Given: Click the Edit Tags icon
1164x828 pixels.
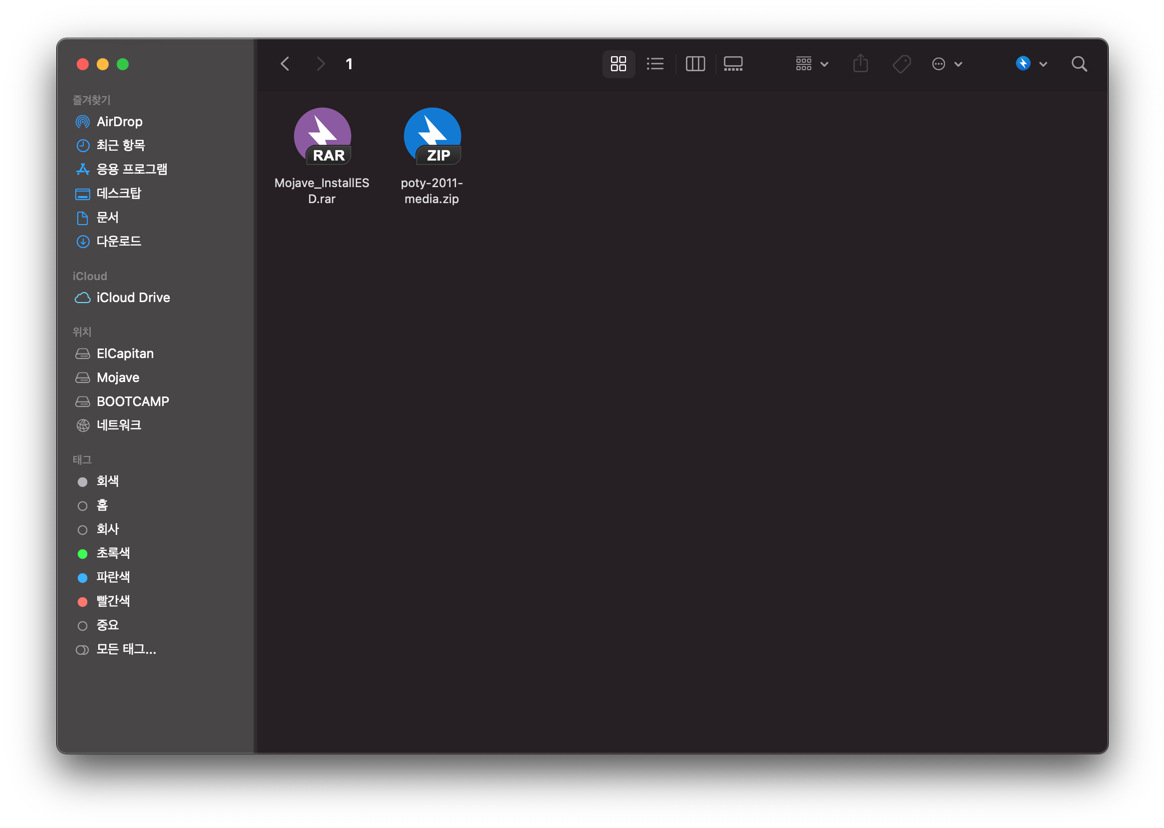Looking at the screenshot, I should click(902, 64).
